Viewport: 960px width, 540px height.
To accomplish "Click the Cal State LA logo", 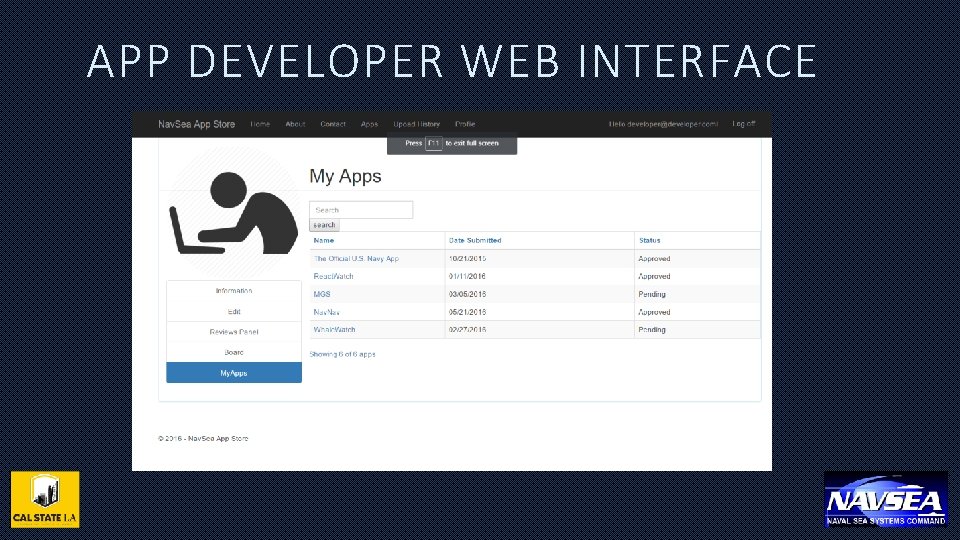I will (x=45, y=499).
